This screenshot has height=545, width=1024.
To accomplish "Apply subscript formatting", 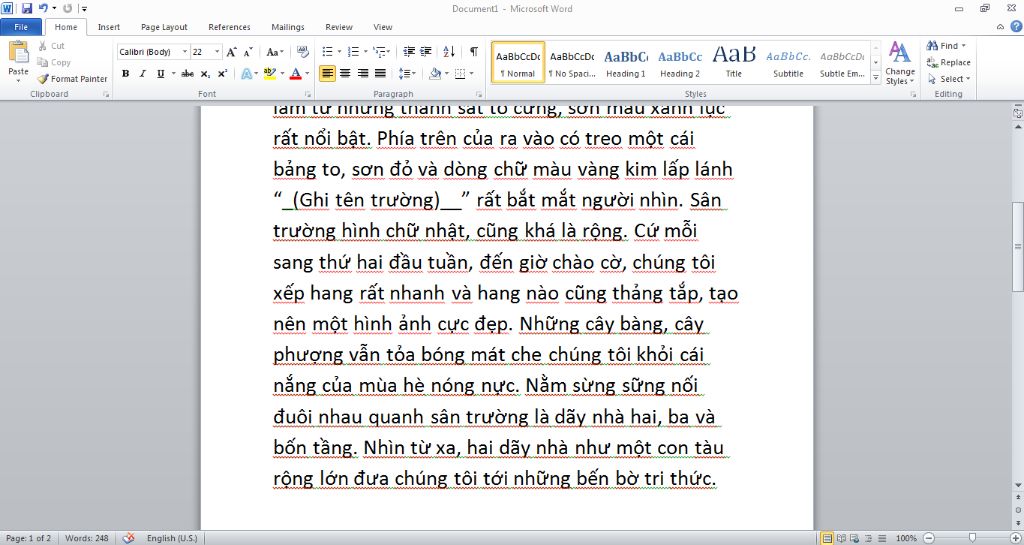I will 205,74.
